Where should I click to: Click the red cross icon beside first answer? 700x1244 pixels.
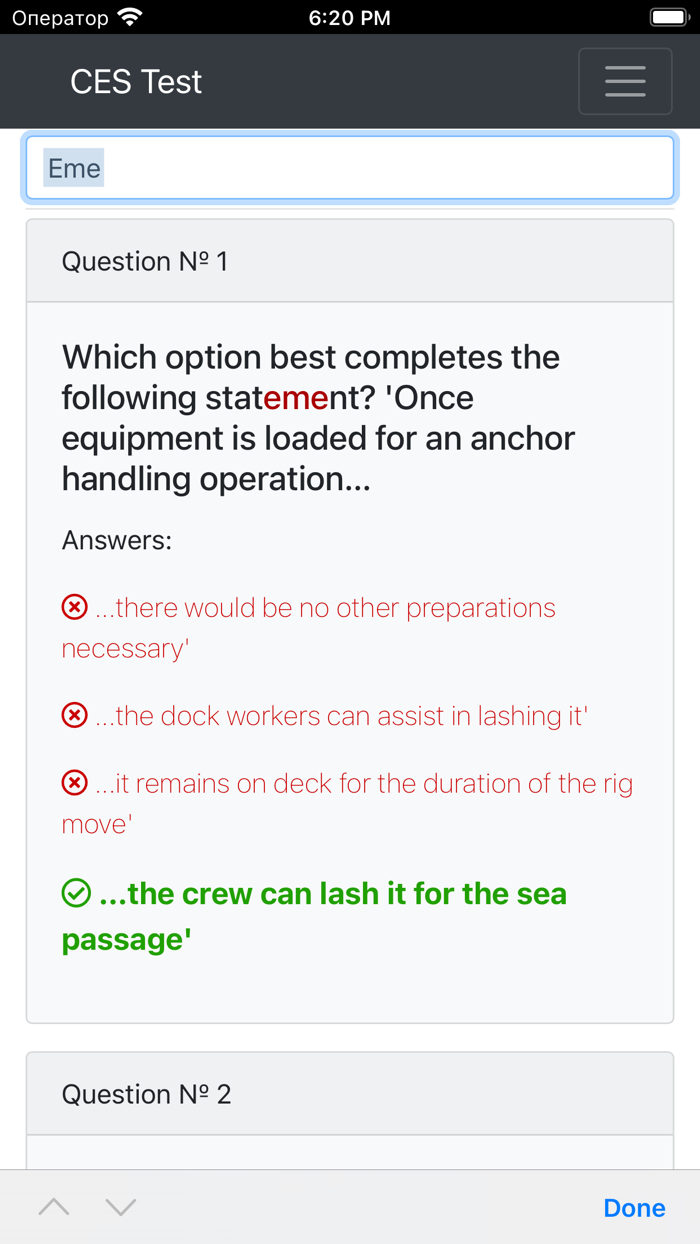75,607
